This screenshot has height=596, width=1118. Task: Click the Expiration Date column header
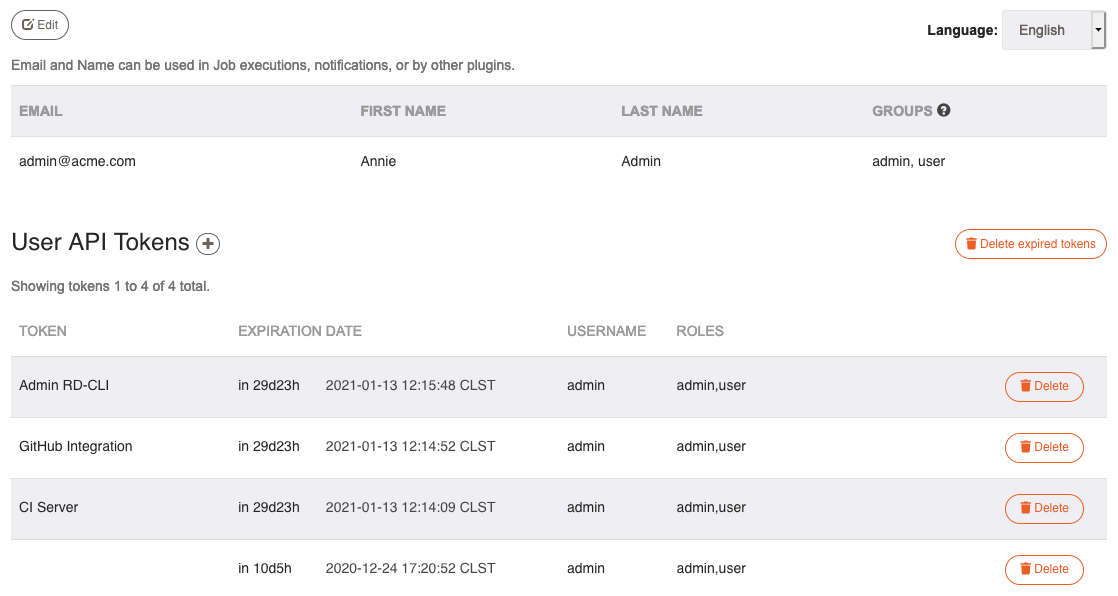(x=300, y=332)
